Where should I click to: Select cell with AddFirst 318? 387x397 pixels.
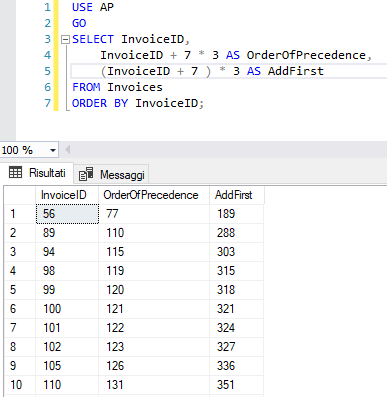pos(237,290)
